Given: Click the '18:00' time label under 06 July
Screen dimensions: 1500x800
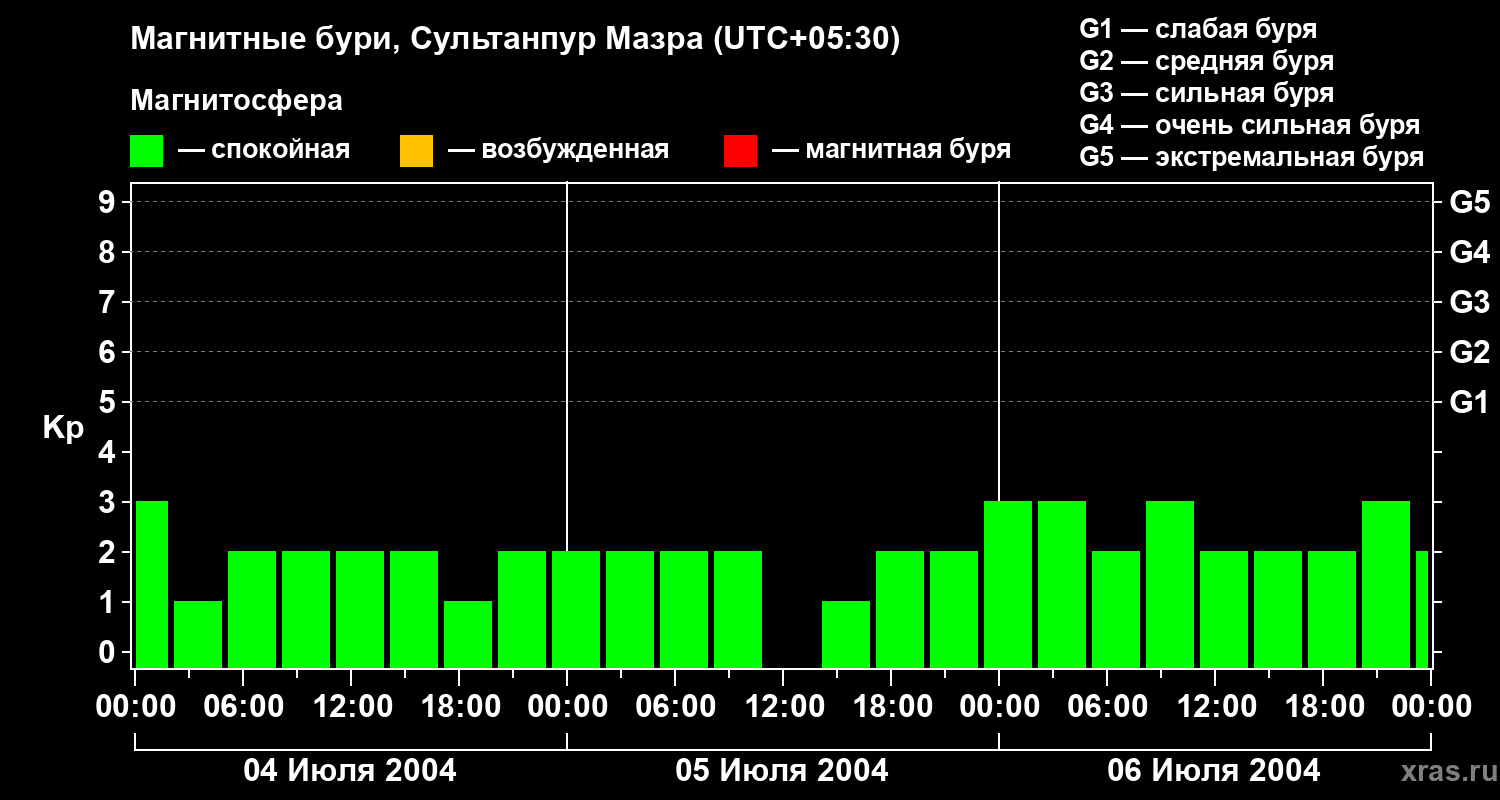Looking at the screenshot, I should tap(1323, 706).
